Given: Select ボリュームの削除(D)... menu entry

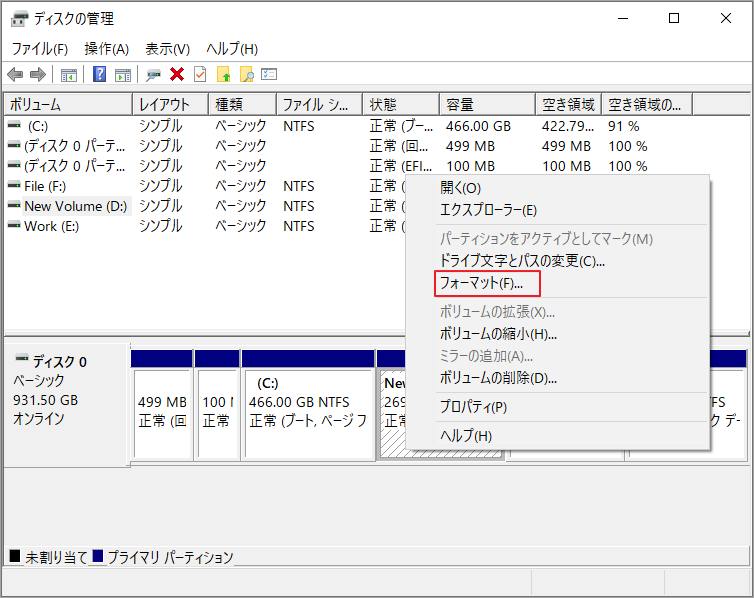Looking at the screenshot, I should (558, 378).
